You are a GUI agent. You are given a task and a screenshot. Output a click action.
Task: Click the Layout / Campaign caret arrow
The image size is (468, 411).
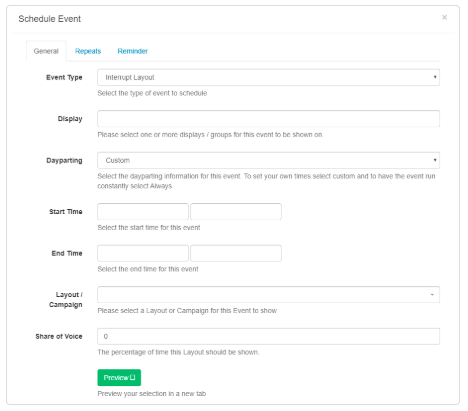432,295
